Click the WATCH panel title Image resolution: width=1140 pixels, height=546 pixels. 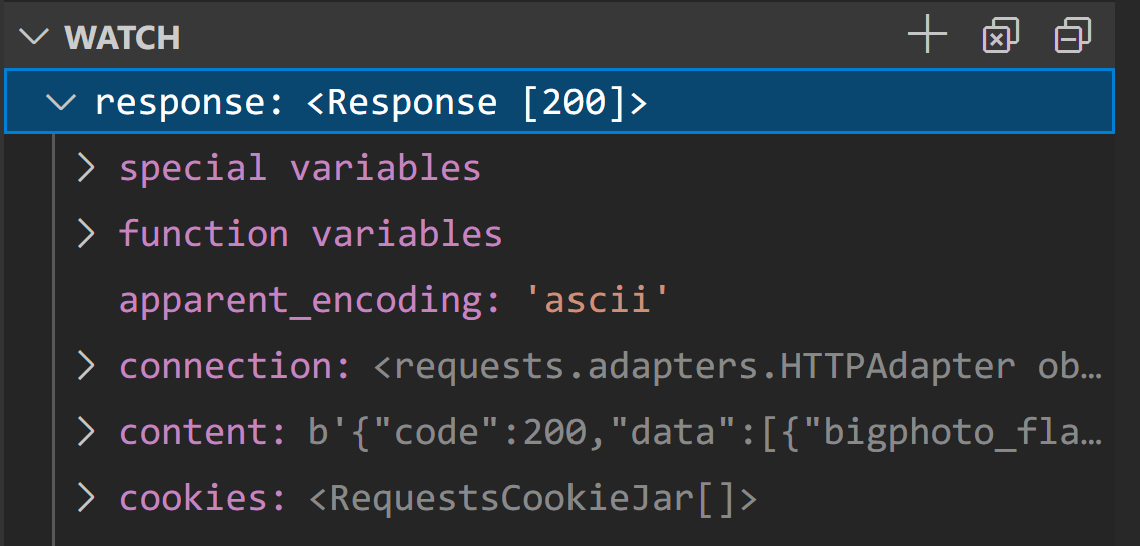[x=122, y=38]
